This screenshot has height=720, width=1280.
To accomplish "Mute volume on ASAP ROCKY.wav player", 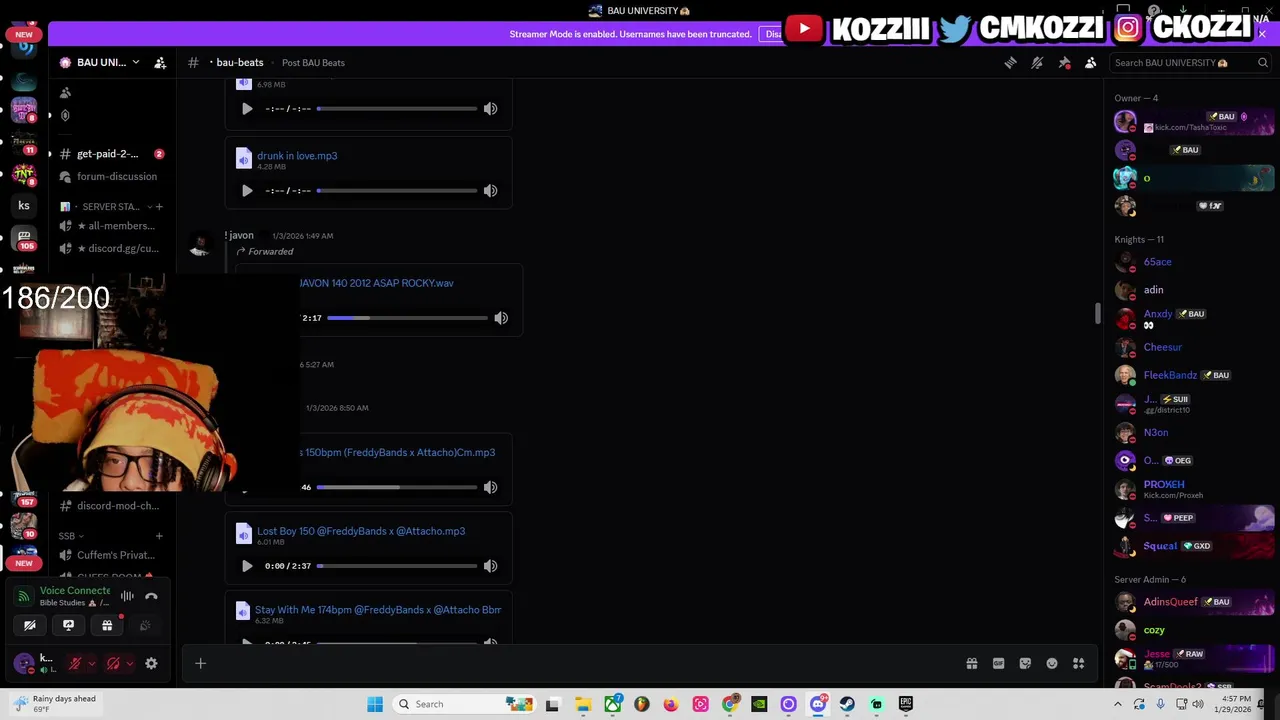I will (x=501, y=318).
